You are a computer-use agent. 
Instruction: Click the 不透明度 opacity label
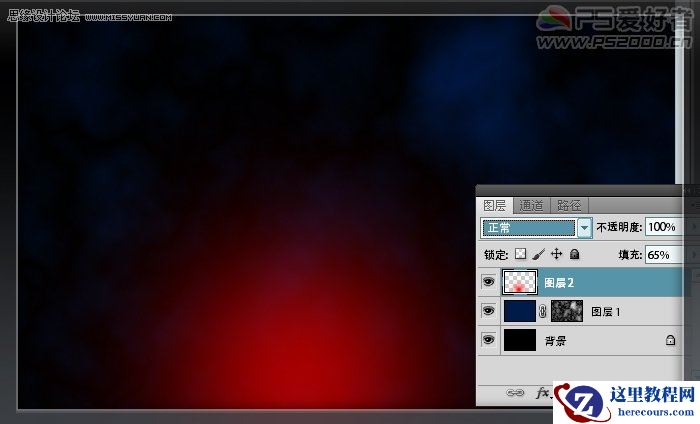[619, 227]
